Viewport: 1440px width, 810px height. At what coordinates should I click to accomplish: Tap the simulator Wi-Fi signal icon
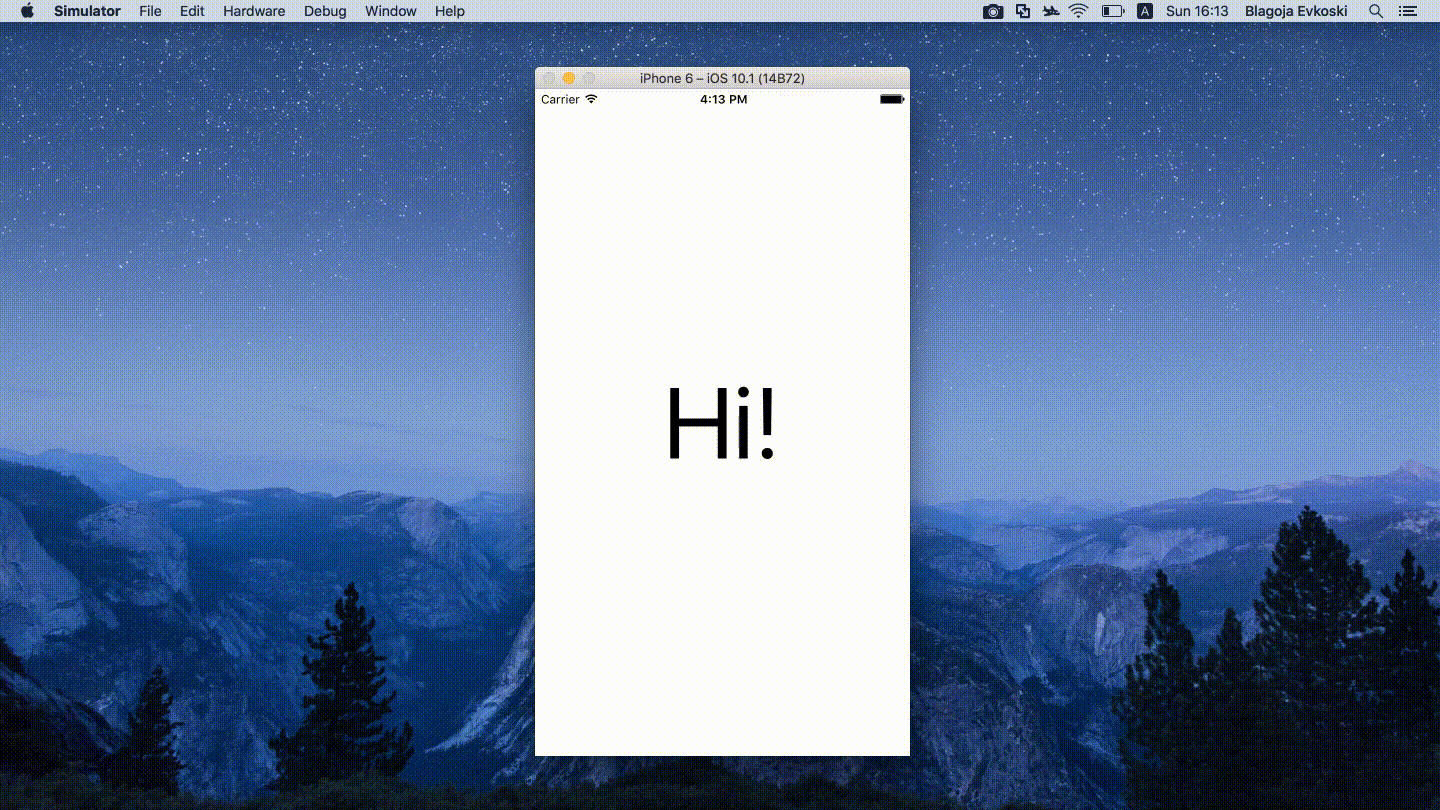pos(591,99)
